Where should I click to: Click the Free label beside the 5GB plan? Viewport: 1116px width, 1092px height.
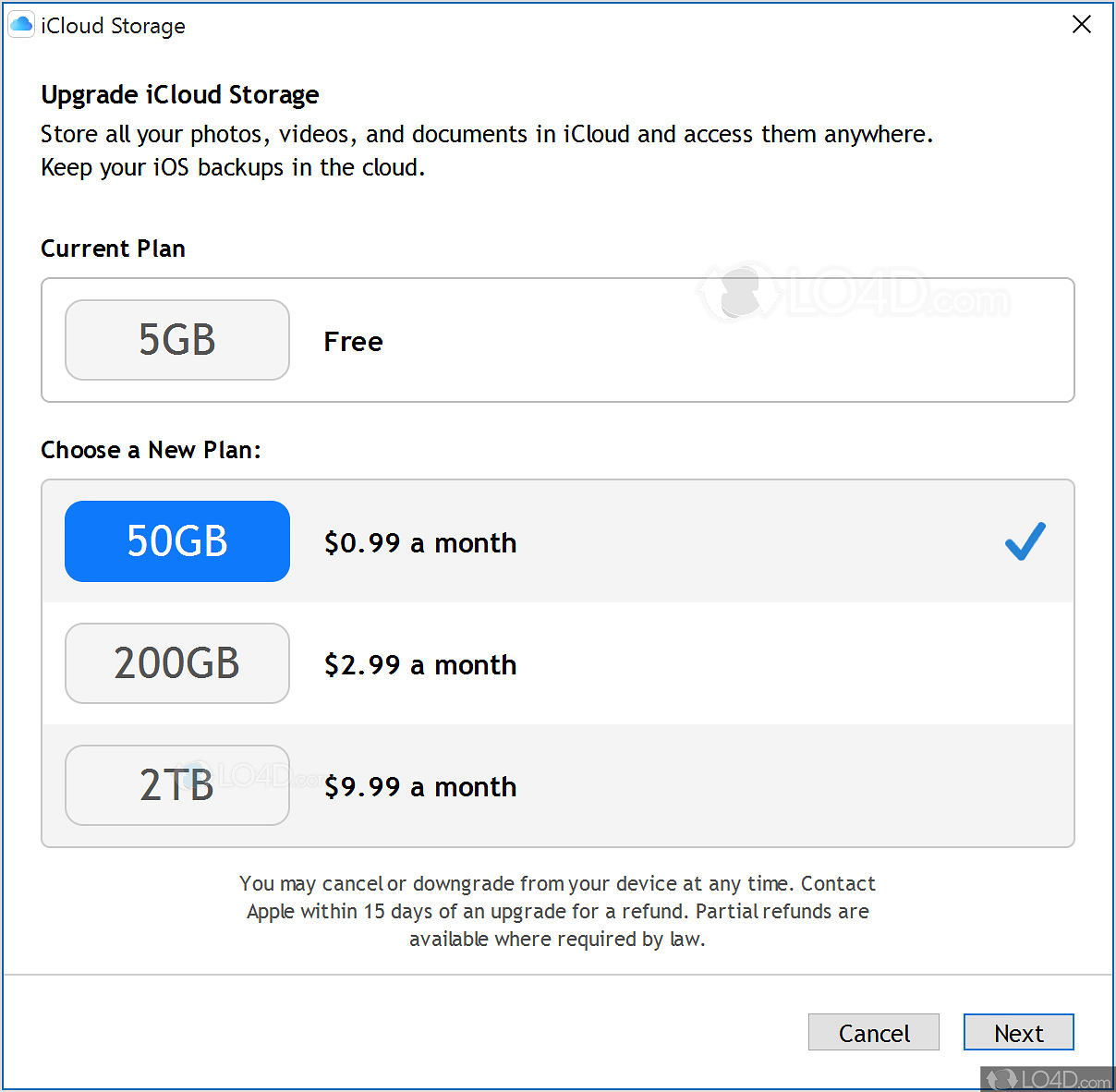point(353,341)
